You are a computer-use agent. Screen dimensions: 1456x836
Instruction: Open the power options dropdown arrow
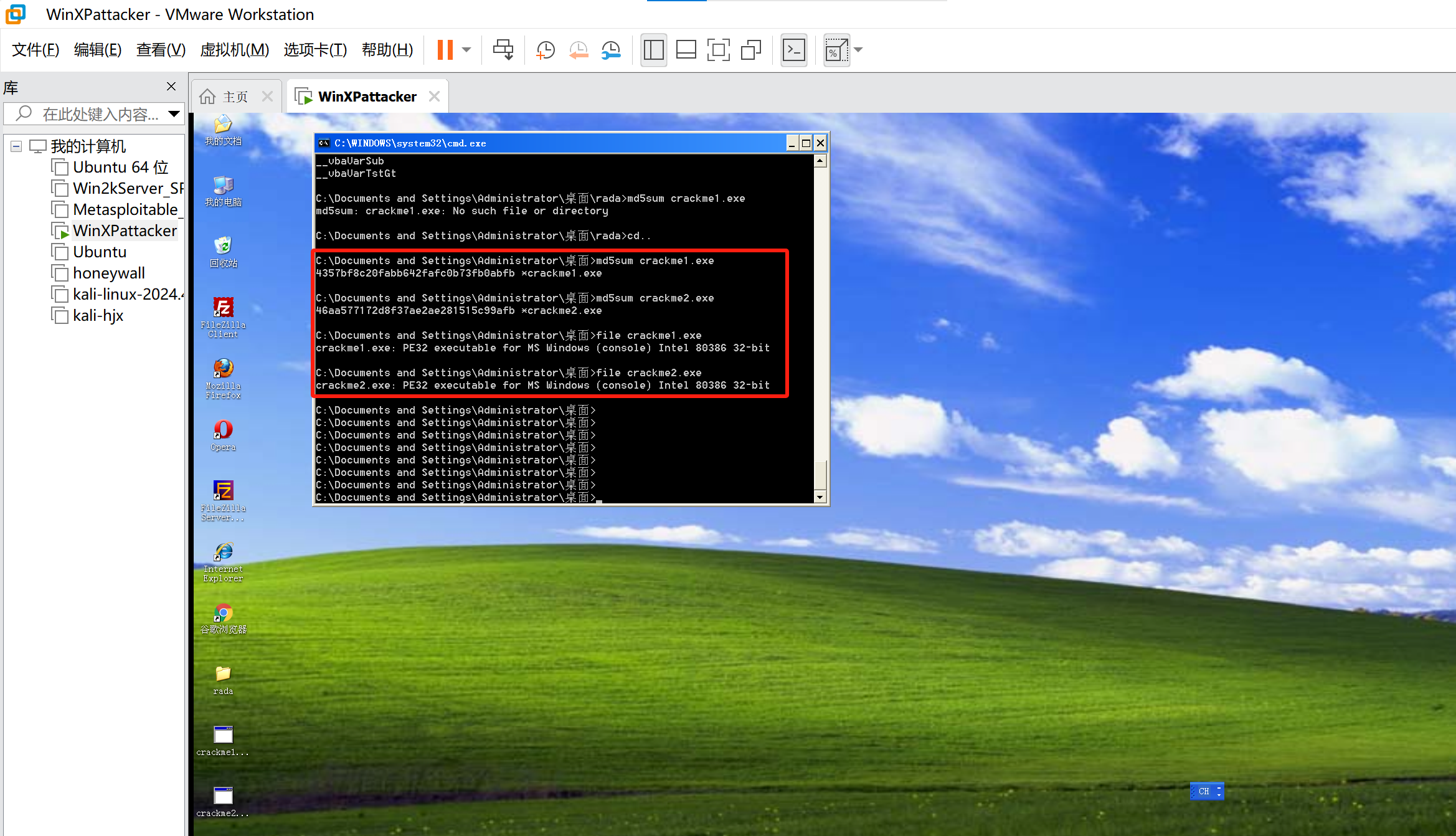(x=466, y=50)
